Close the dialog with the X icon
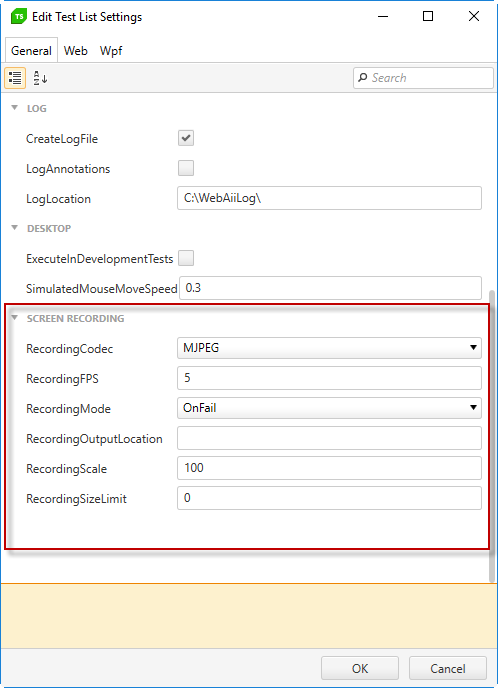The height and width of the screenshot is (688, 498). 474,16
